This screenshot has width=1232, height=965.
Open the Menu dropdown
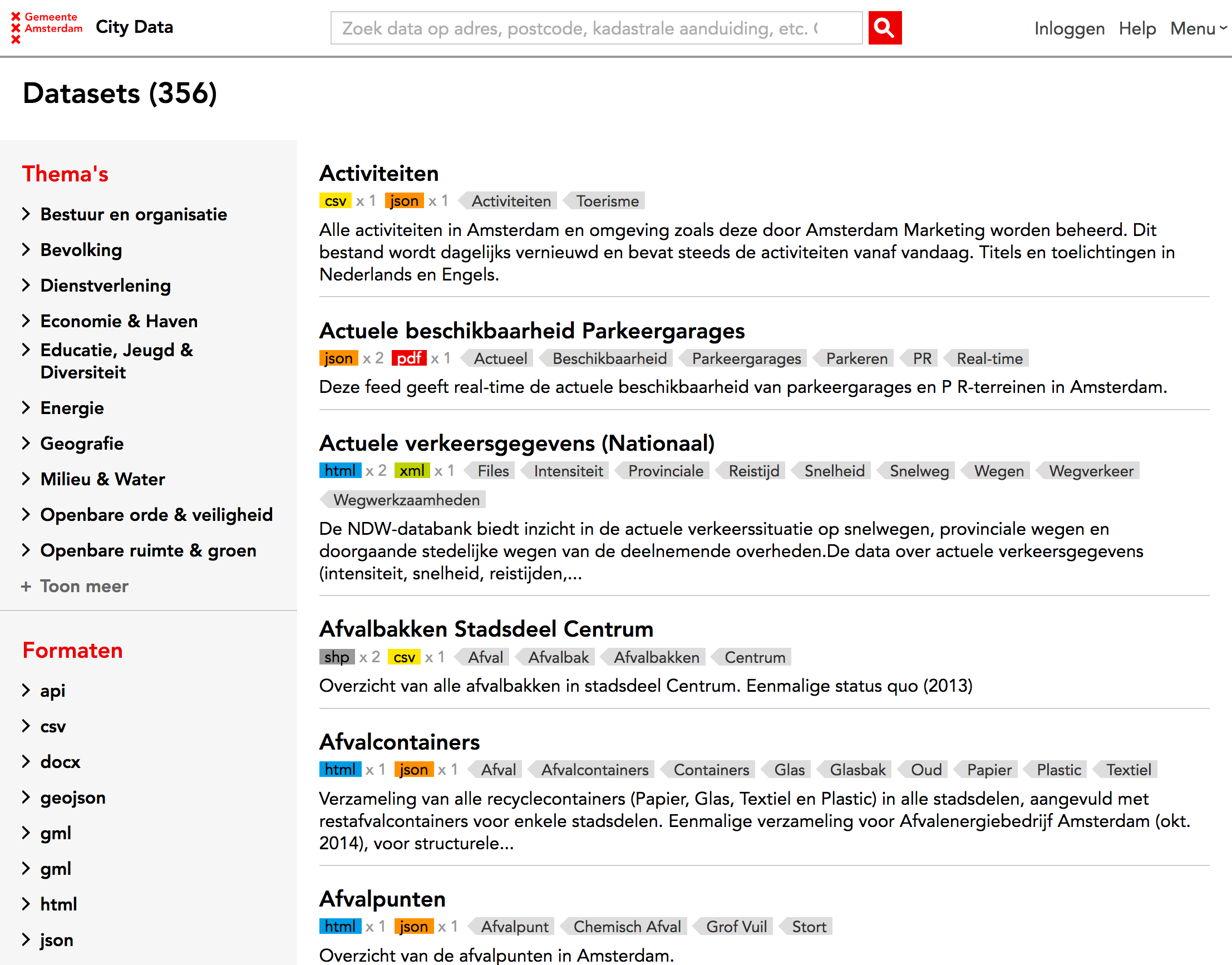(x=1199, y=28)
